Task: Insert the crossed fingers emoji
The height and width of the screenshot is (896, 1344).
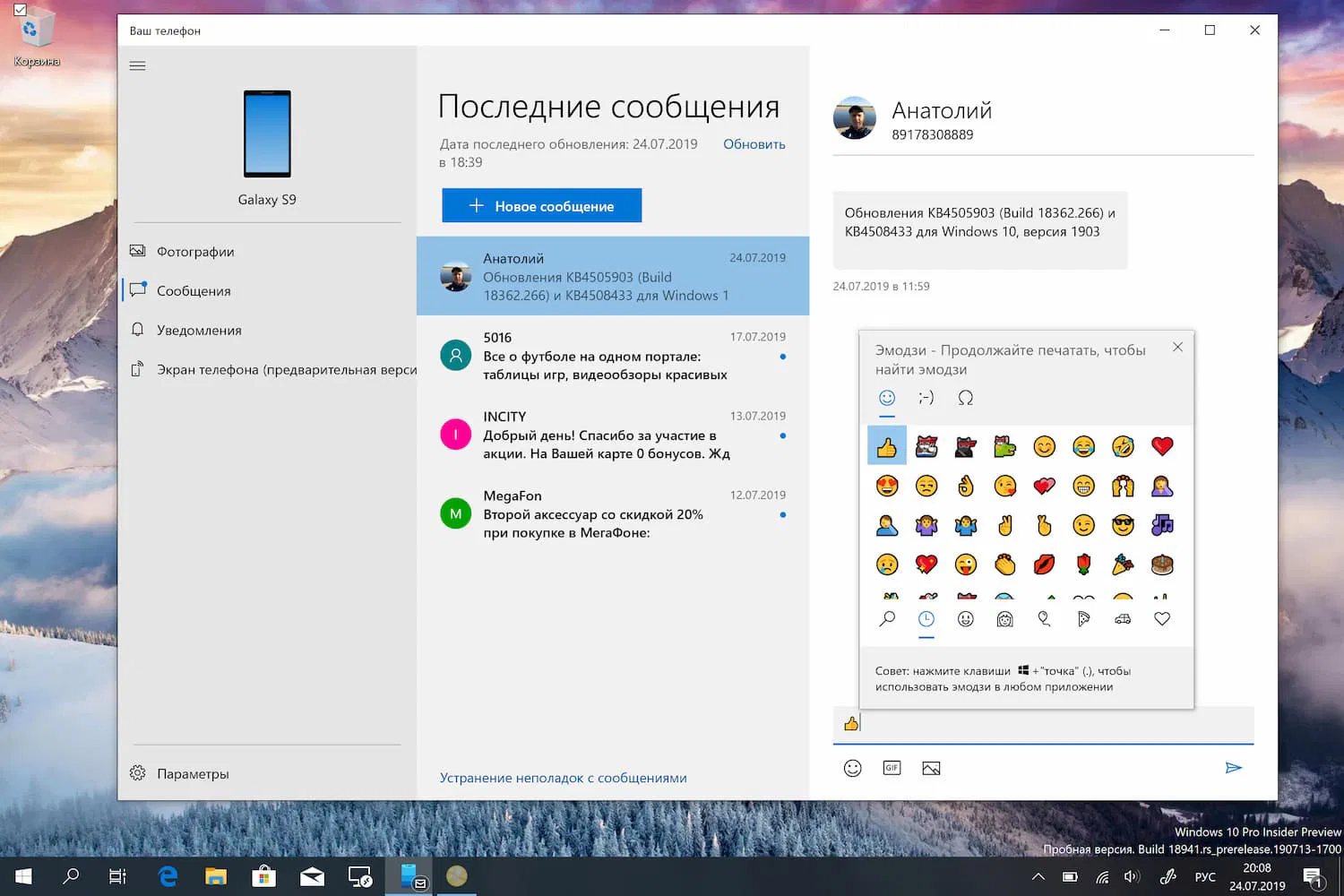Action: [x=1044, y=525]
